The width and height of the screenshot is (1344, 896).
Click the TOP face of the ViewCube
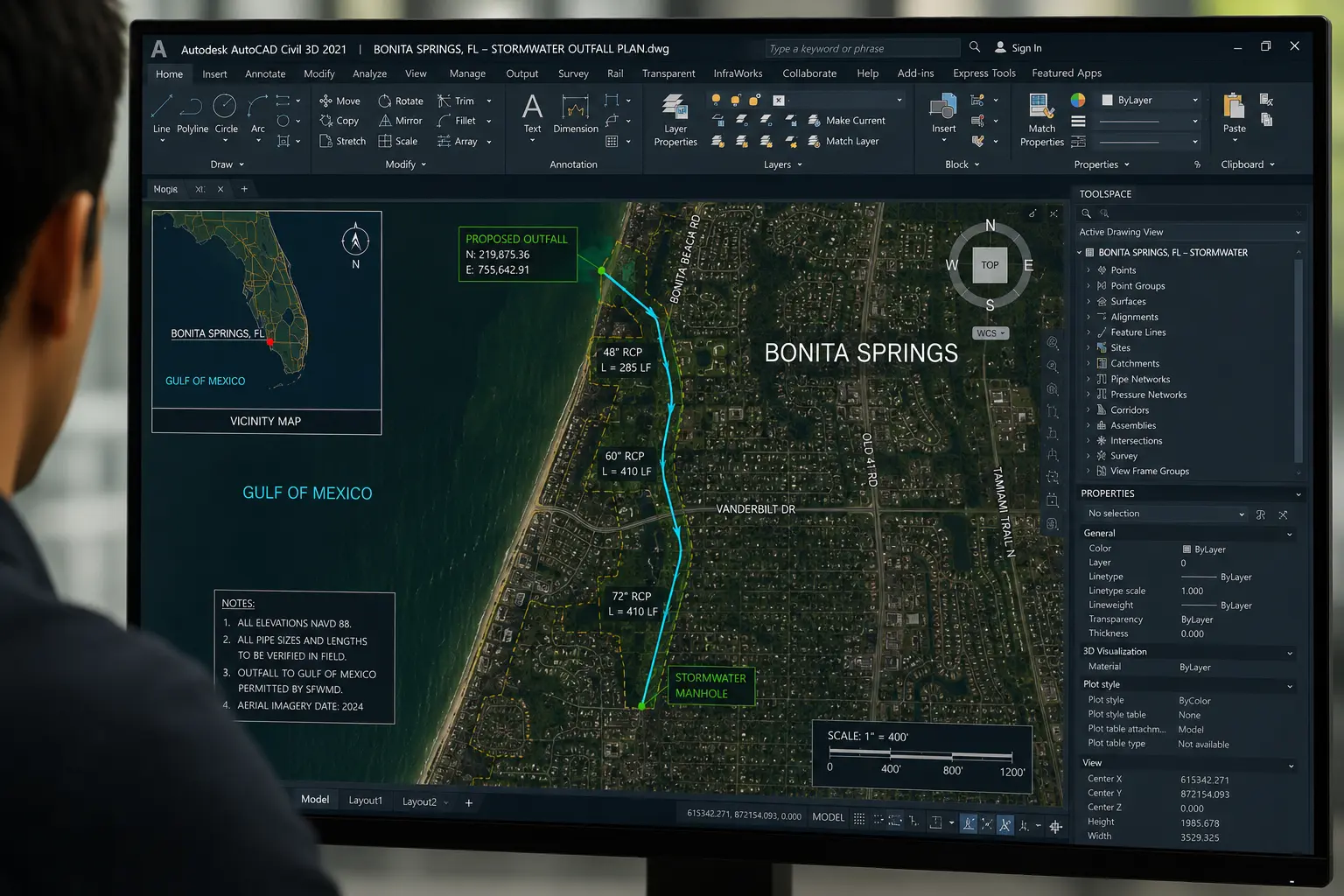990,264
